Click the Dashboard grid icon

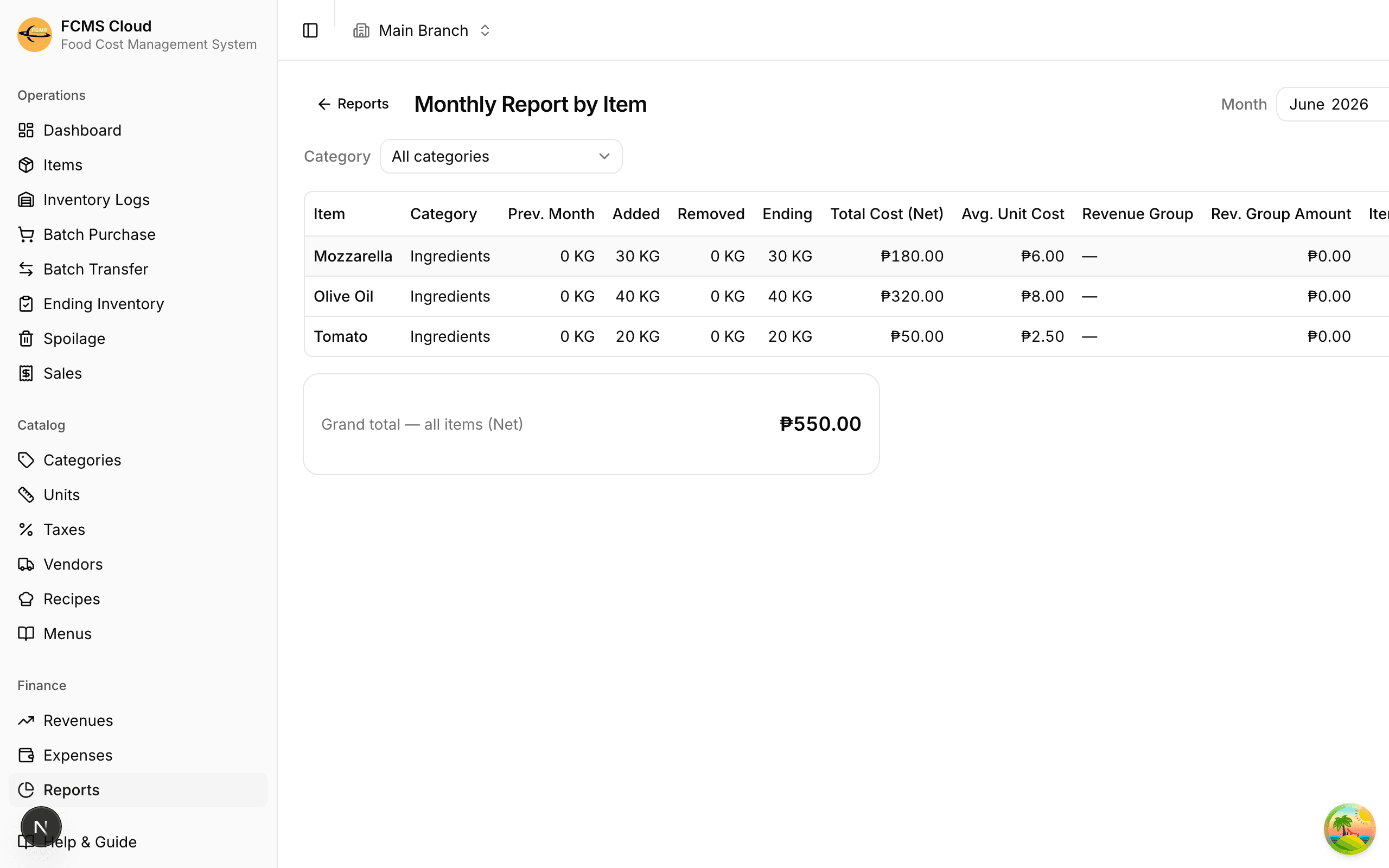[26, 130]
